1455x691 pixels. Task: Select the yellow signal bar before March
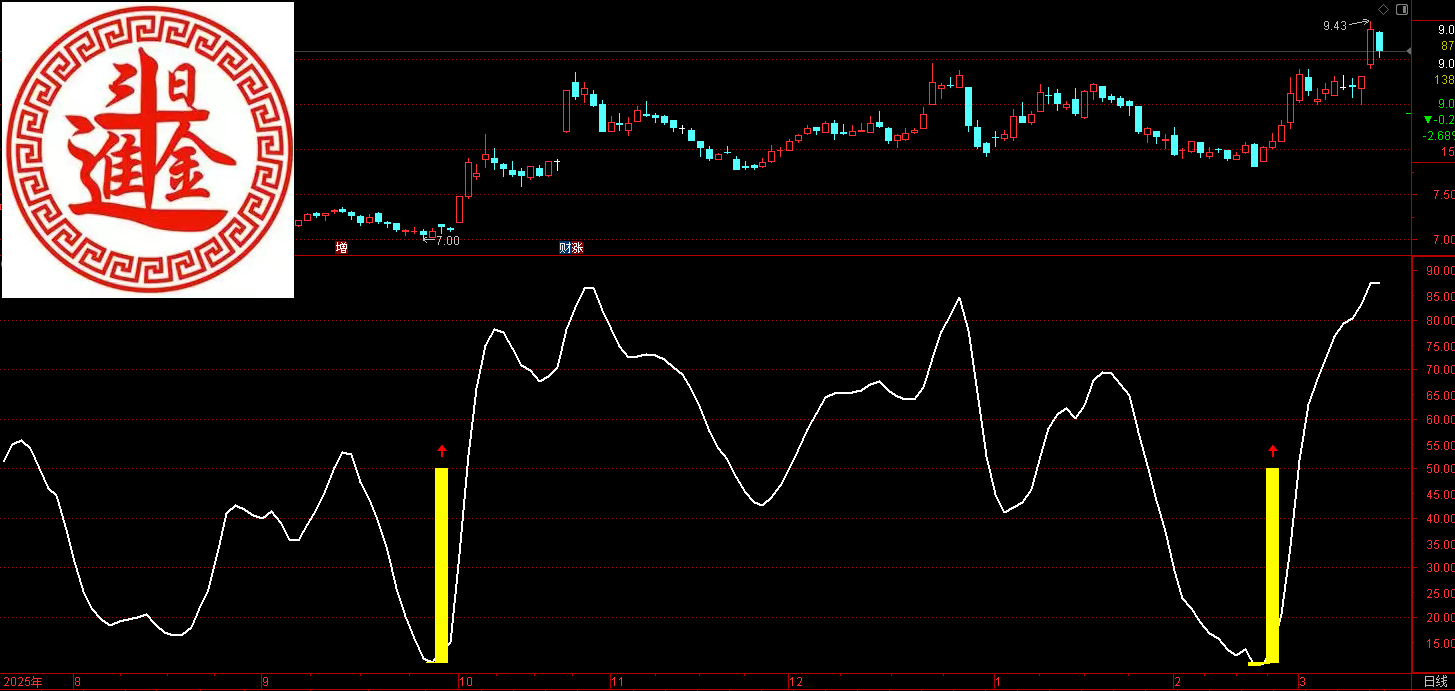coord(1273,565)
